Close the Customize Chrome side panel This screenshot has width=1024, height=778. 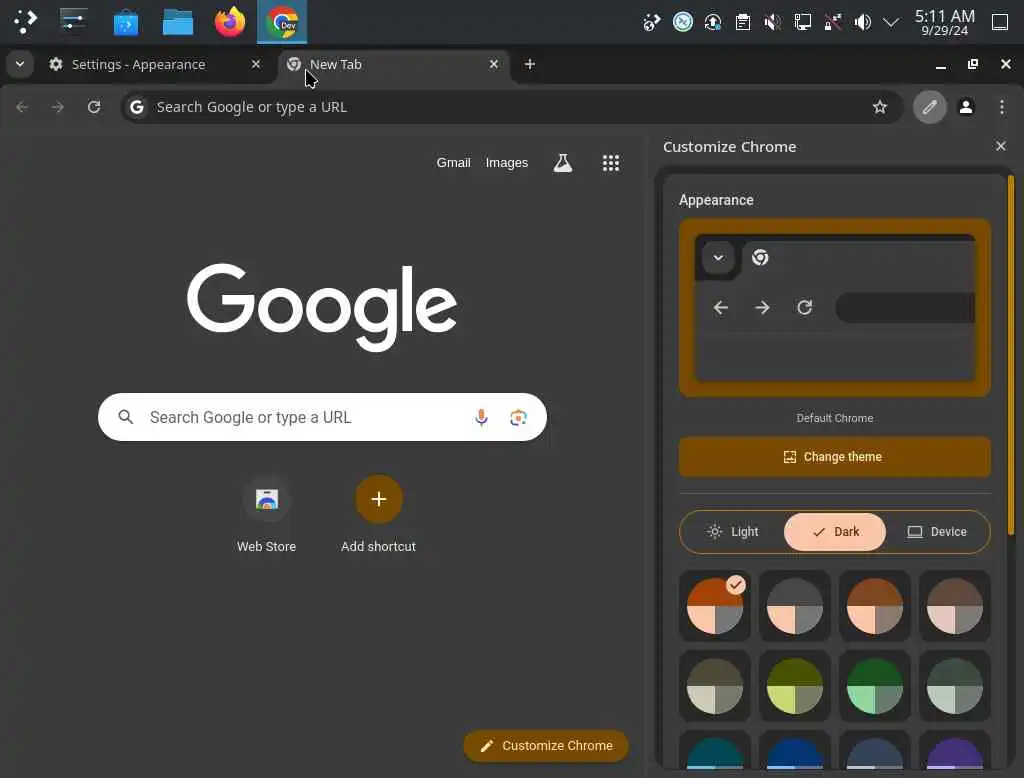coord(1000,146)
